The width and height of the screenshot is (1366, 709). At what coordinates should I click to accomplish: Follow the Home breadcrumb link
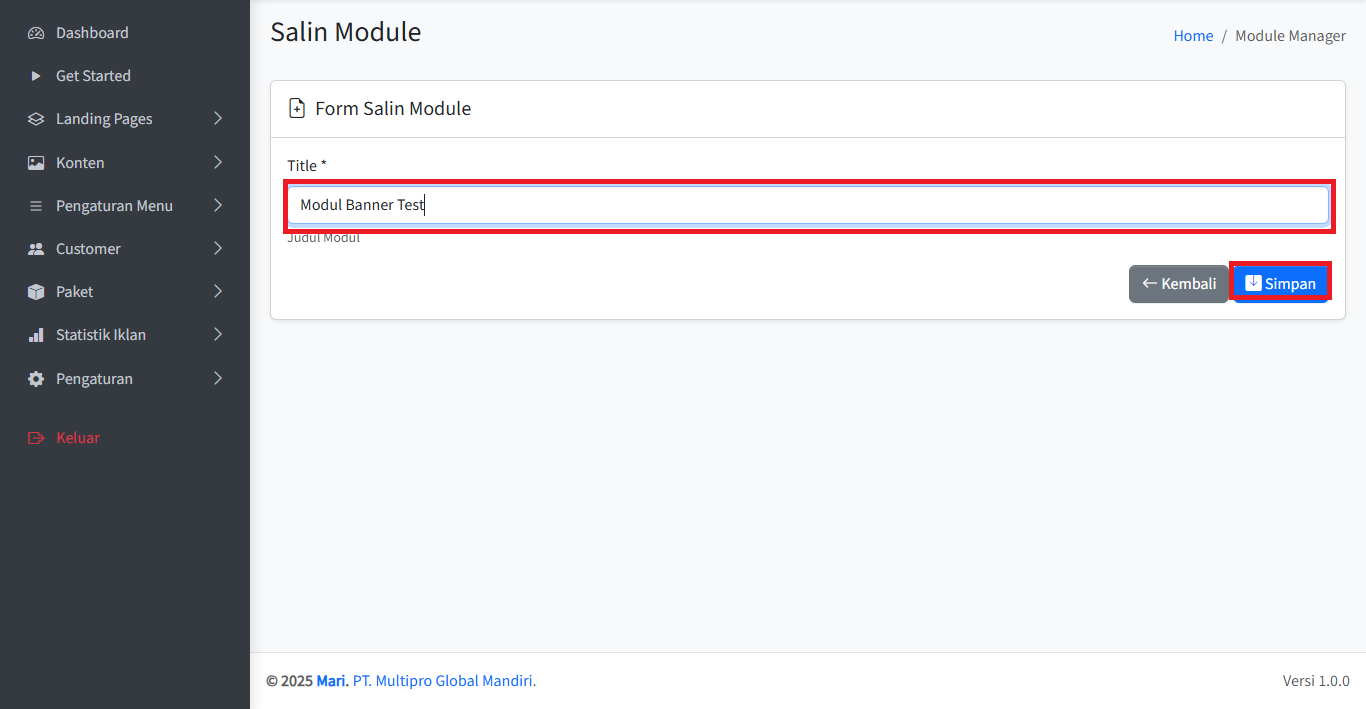[1193, 36]
